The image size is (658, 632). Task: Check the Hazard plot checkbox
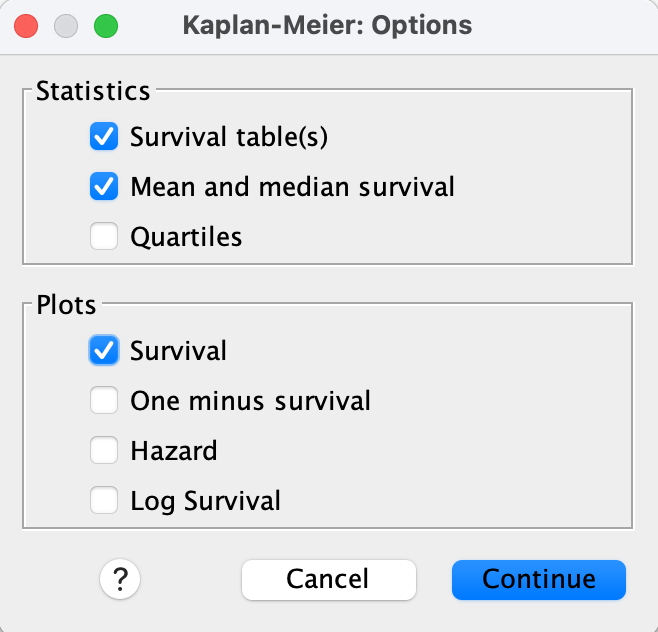104,451
